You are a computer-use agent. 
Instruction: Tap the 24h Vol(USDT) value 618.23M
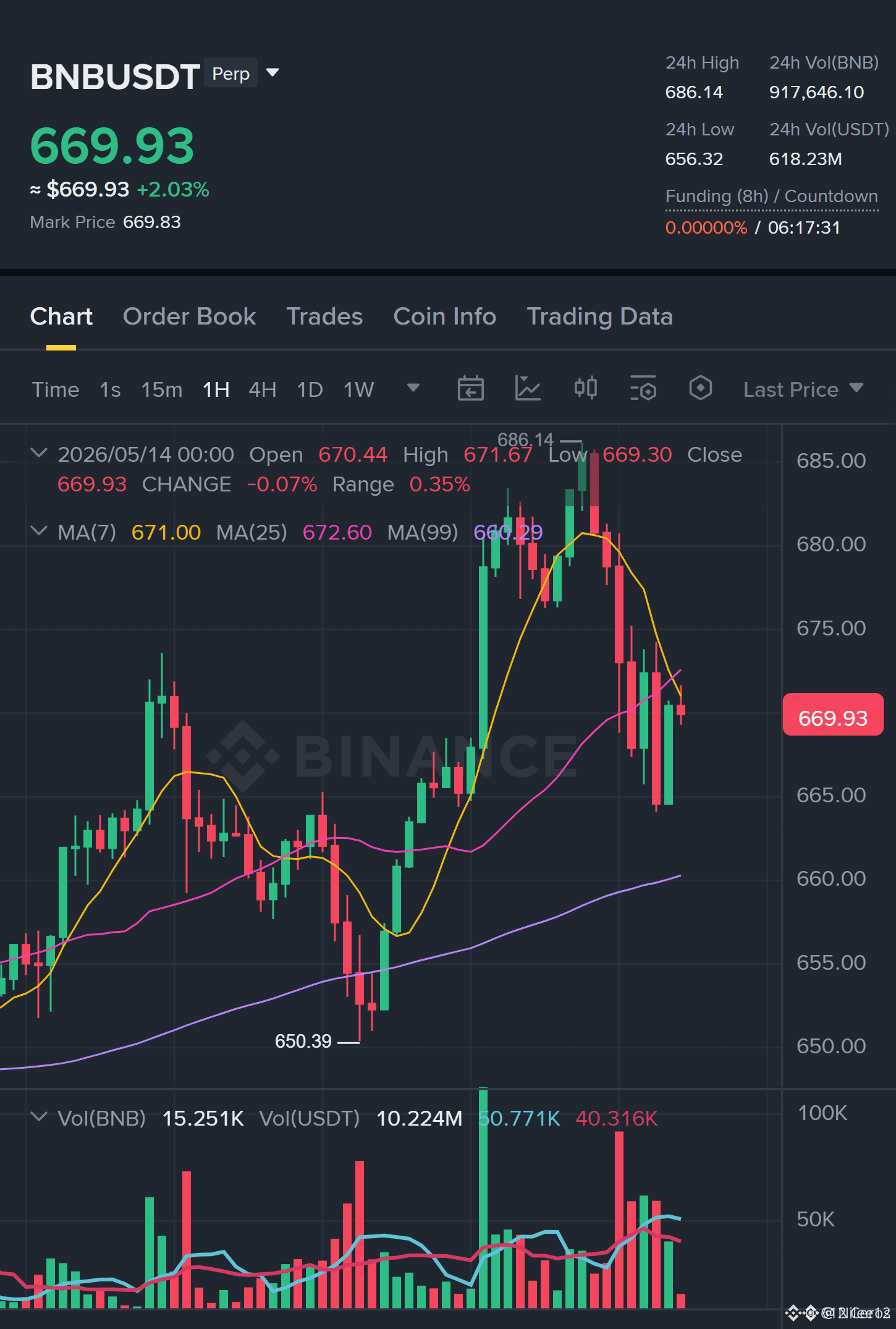click(x=805, y=159)
